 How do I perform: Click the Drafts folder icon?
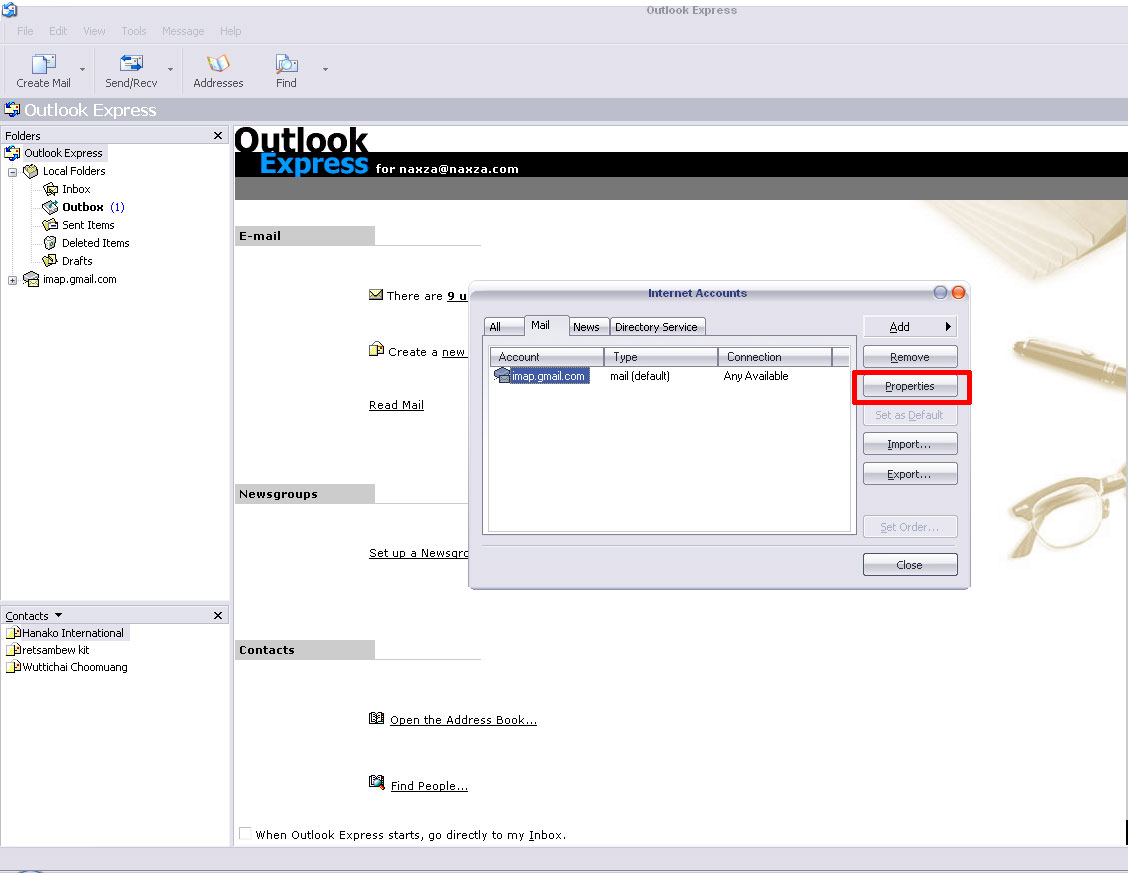click(50, 261)
